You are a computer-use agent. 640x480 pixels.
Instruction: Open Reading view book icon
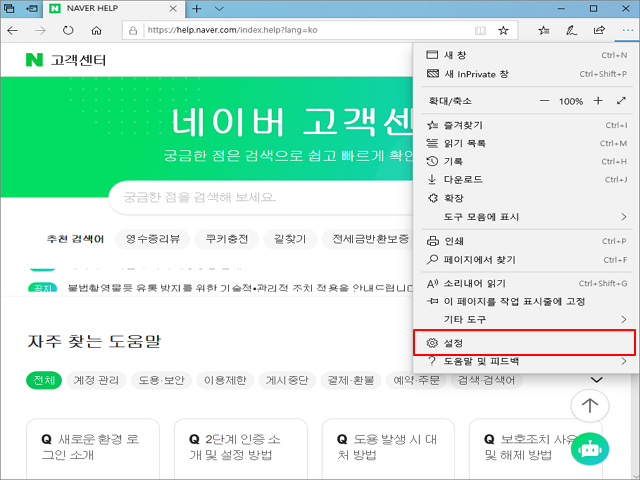(x=480, y=30)
